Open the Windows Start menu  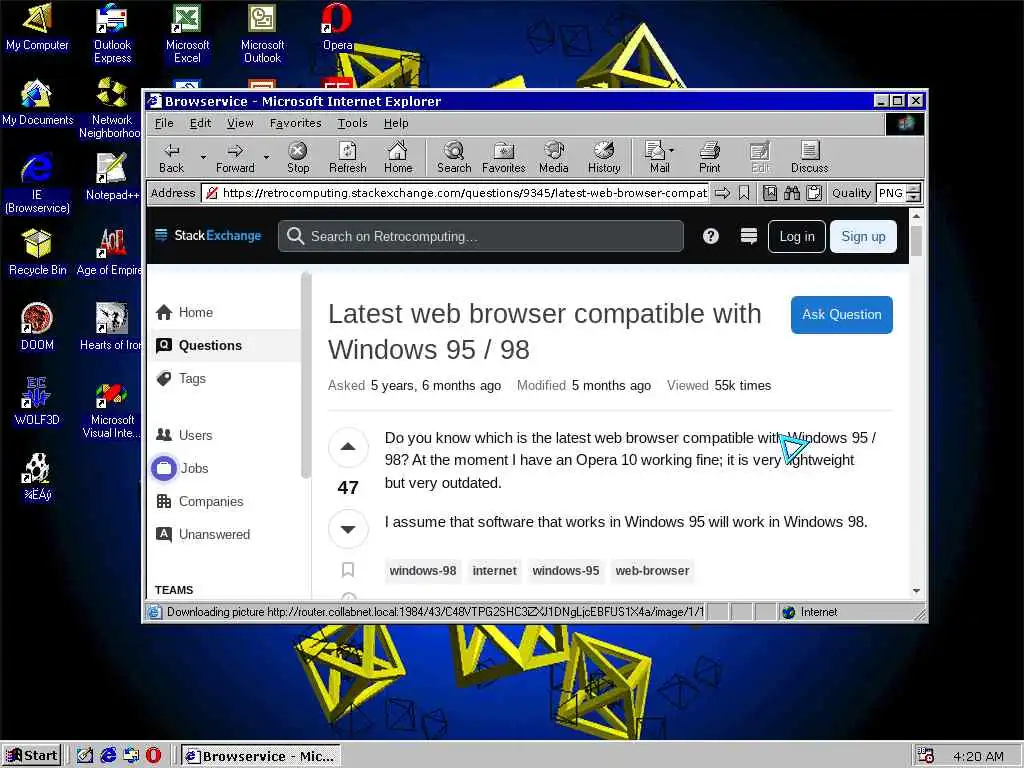[x=31, y=756]
